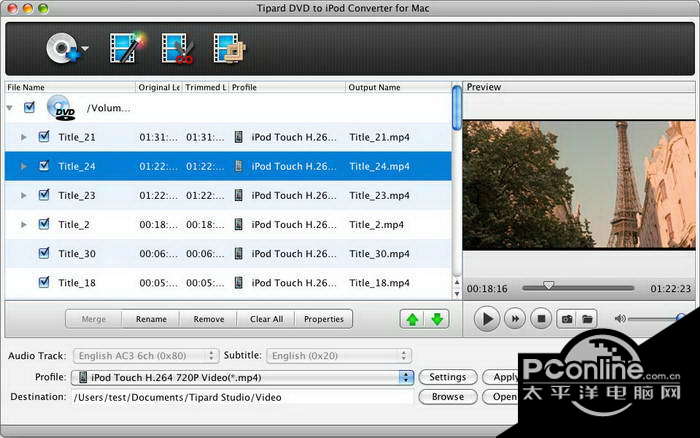
Task: Click the Clear All button
Action: coord(266,319)
